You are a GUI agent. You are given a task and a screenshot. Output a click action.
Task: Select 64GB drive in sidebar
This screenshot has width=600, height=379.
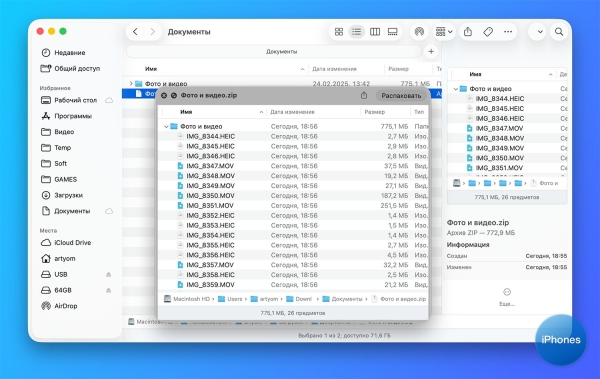click(63, 290)
